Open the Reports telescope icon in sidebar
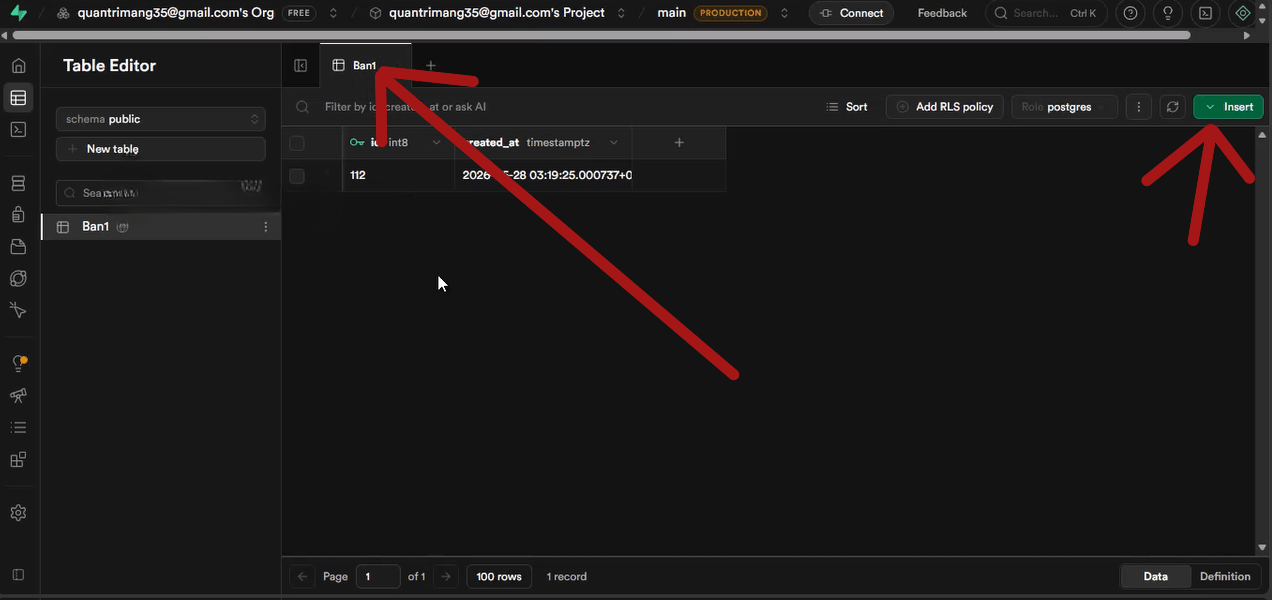Screen dimensions: 1272x600 click(x=18, y=396)
